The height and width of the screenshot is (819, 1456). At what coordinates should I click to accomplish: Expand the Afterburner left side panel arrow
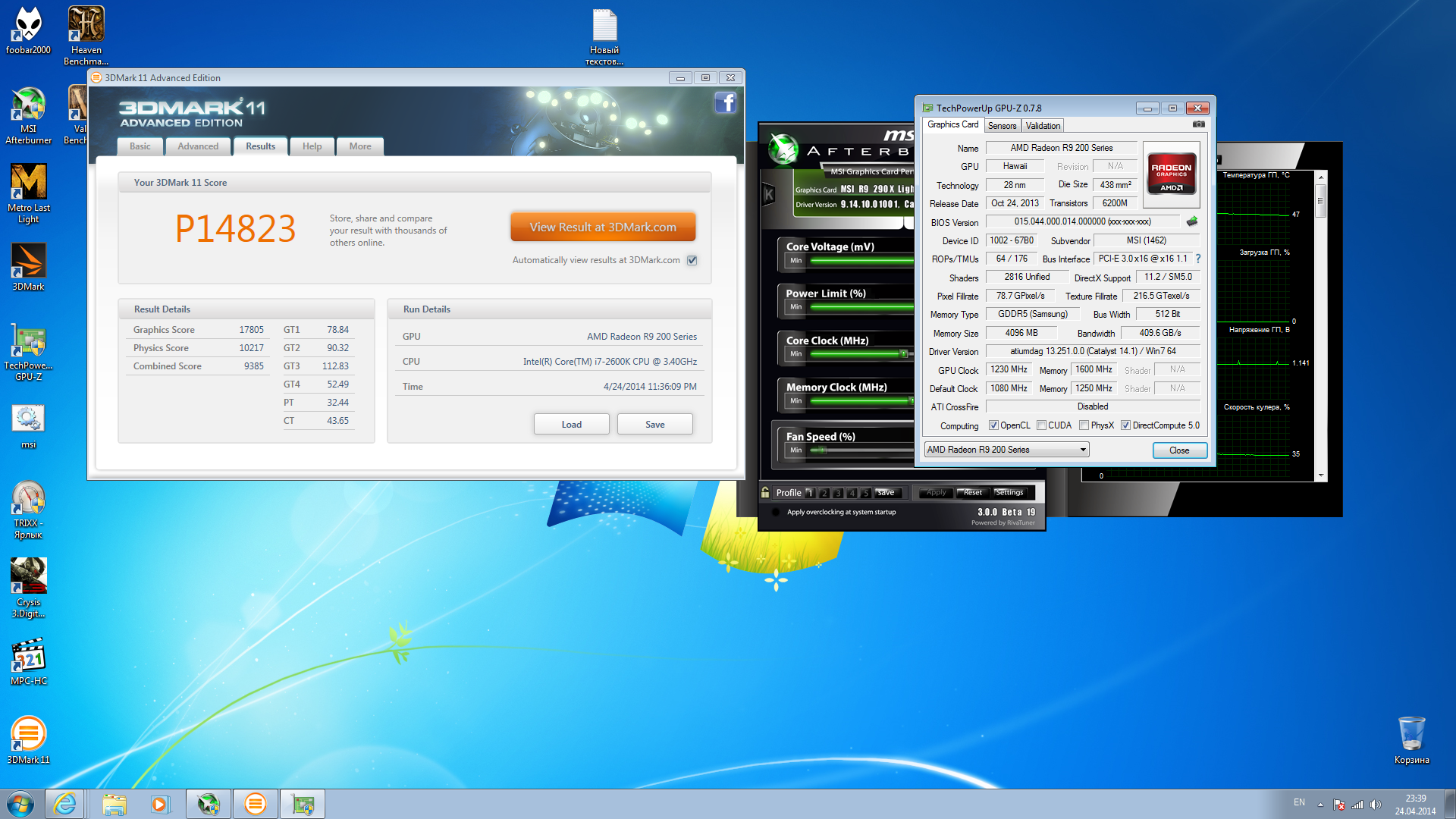(x=769, y=194)
